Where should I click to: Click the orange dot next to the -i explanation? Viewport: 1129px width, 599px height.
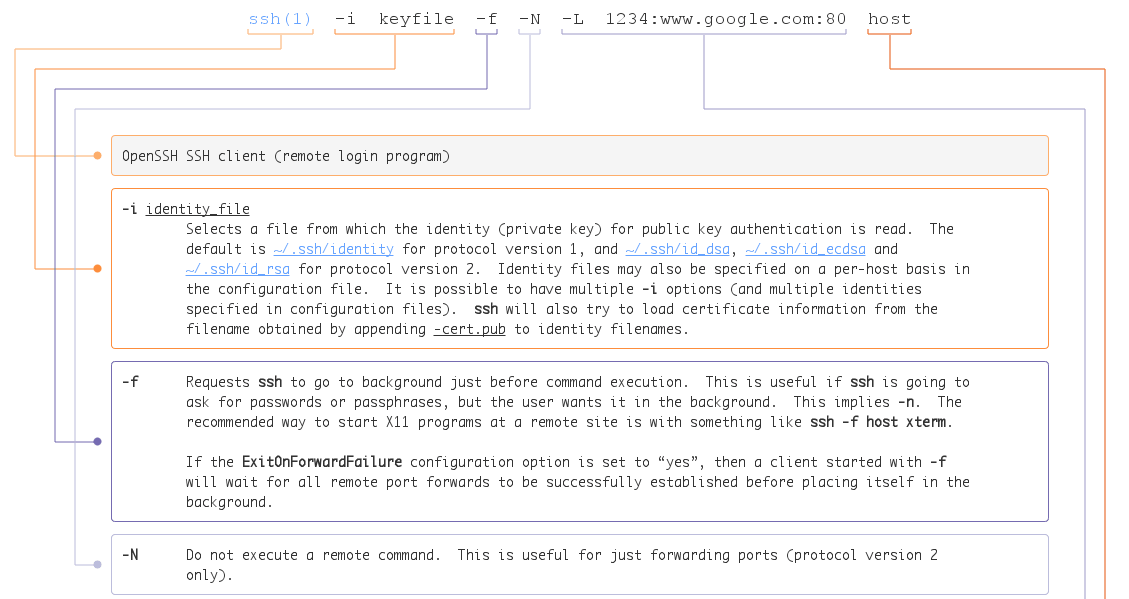97,268
